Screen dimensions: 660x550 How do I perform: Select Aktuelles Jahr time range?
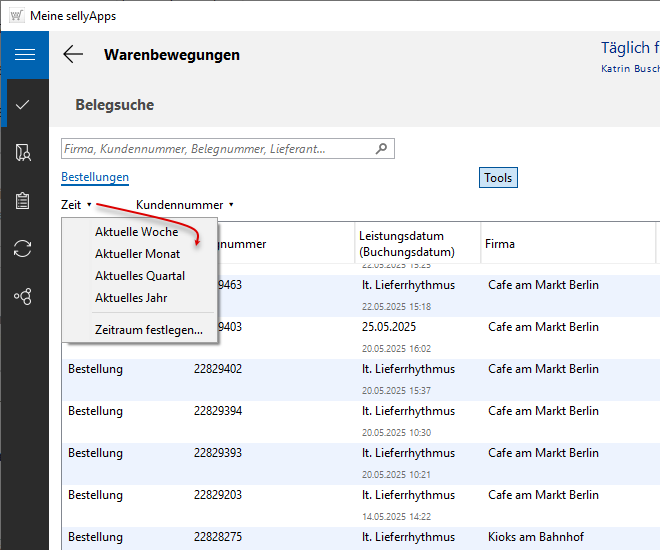point(131,298)
